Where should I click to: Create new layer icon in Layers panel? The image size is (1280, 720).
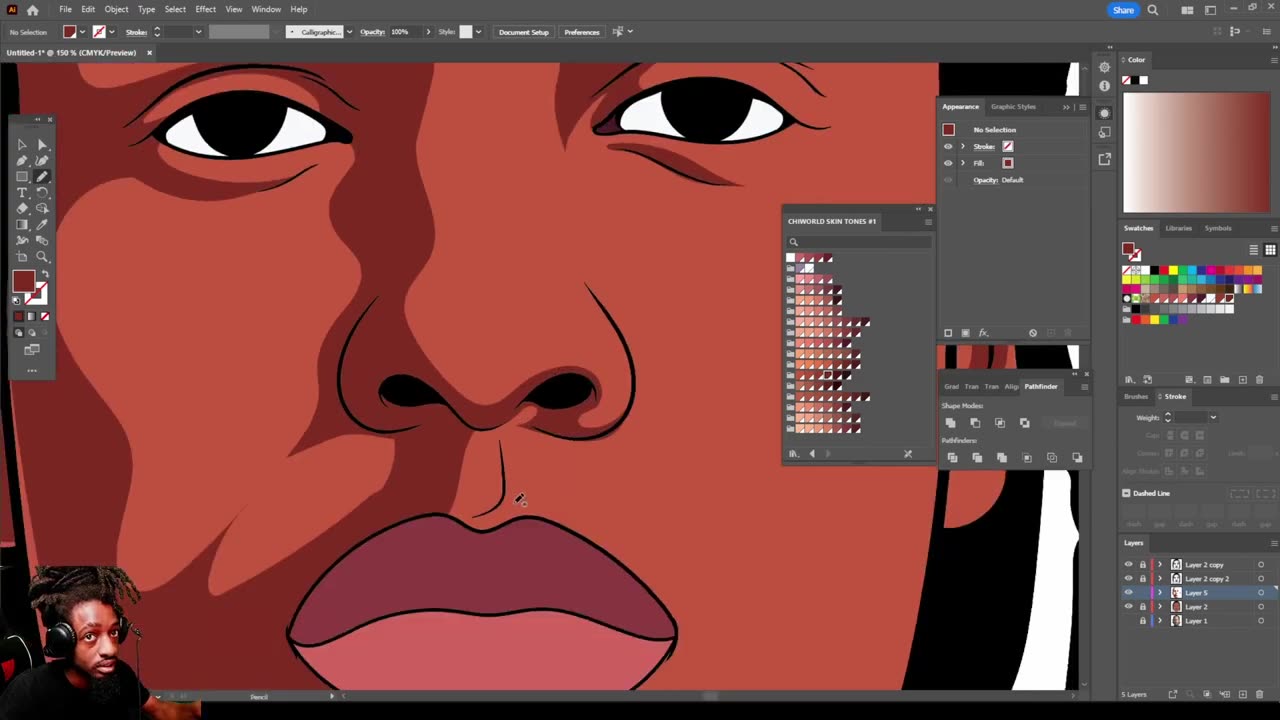1243,694
